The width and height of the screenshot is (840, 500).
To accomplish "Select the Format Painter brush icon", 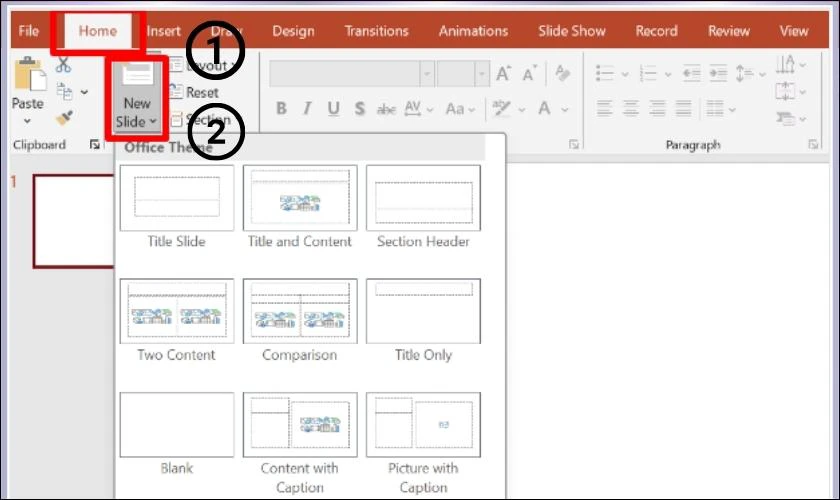I will coord(64,118).
